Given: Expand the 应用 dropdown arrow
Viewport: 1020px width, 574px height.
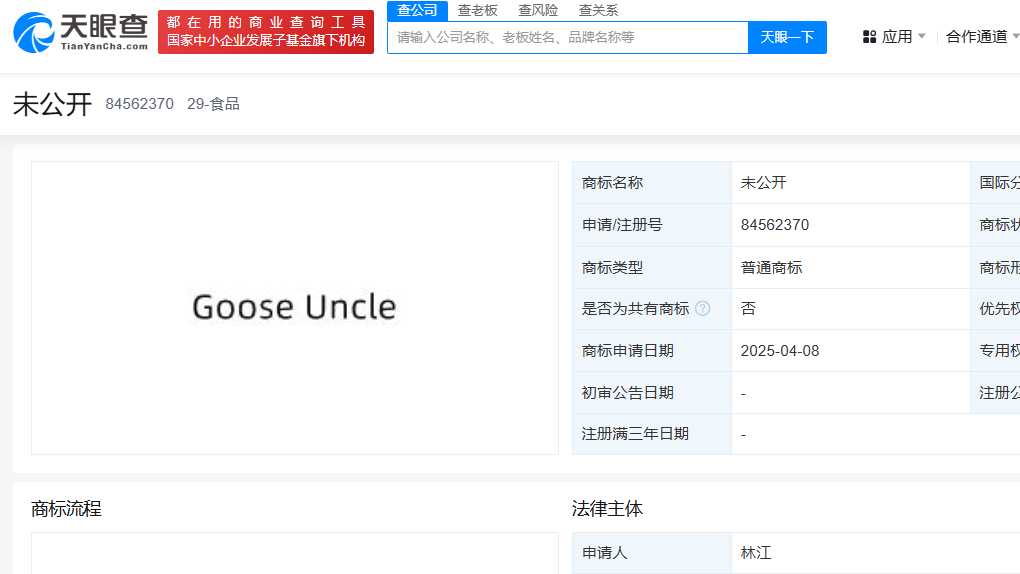Looking at the screenshot, I should [x=922, y=37].
